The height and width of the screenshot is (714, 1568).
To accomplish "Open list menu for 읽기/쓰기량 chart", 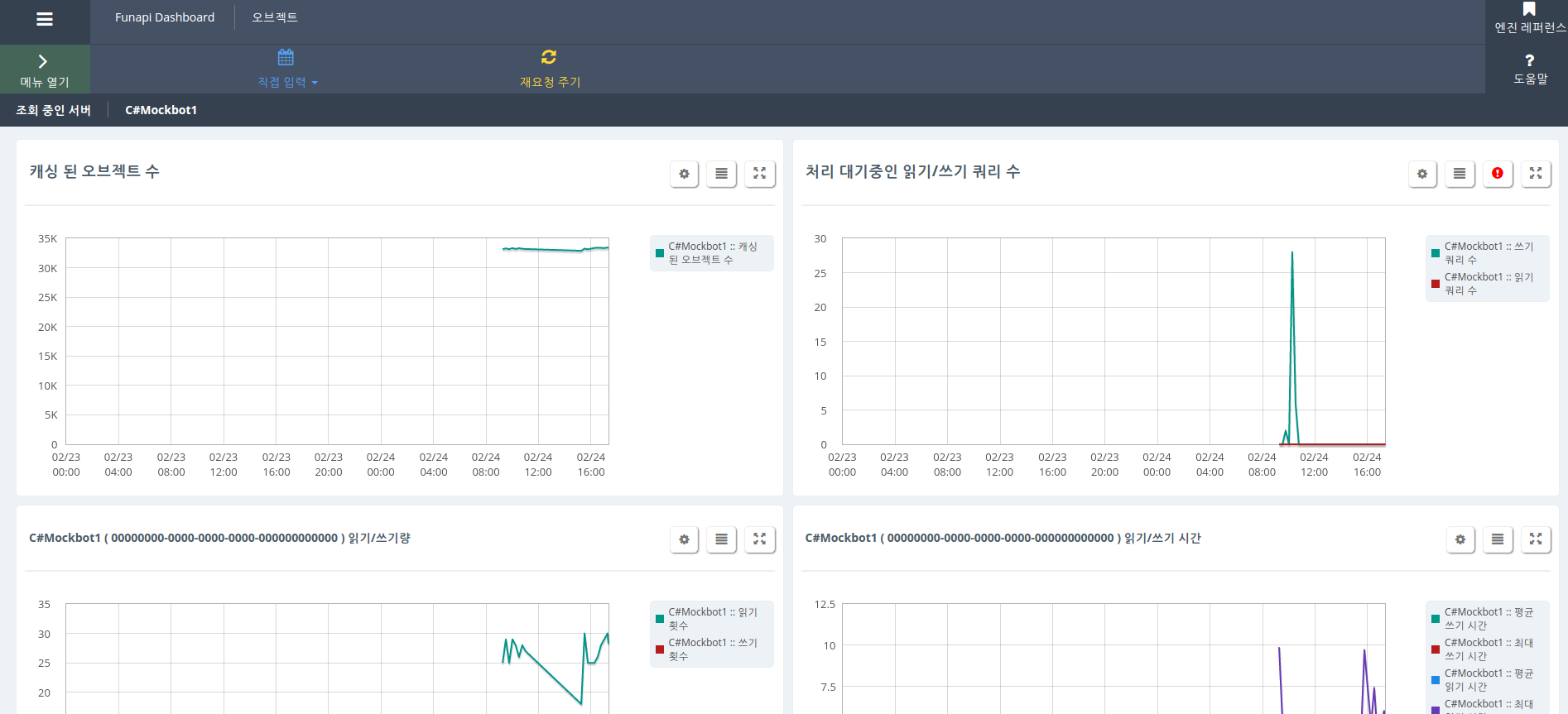I will [x=721, y=539].
